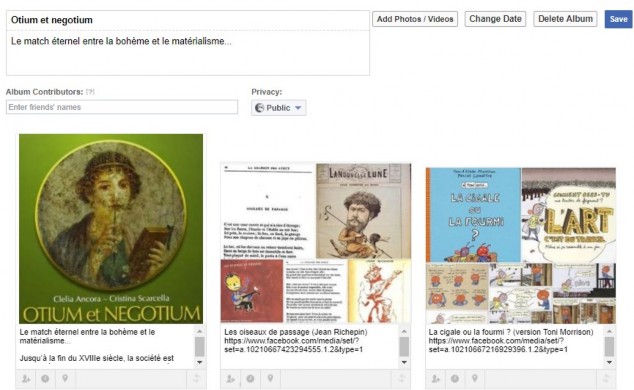
Task: Tag people on the Otium et Negotium photo
Action: [26, 379]
